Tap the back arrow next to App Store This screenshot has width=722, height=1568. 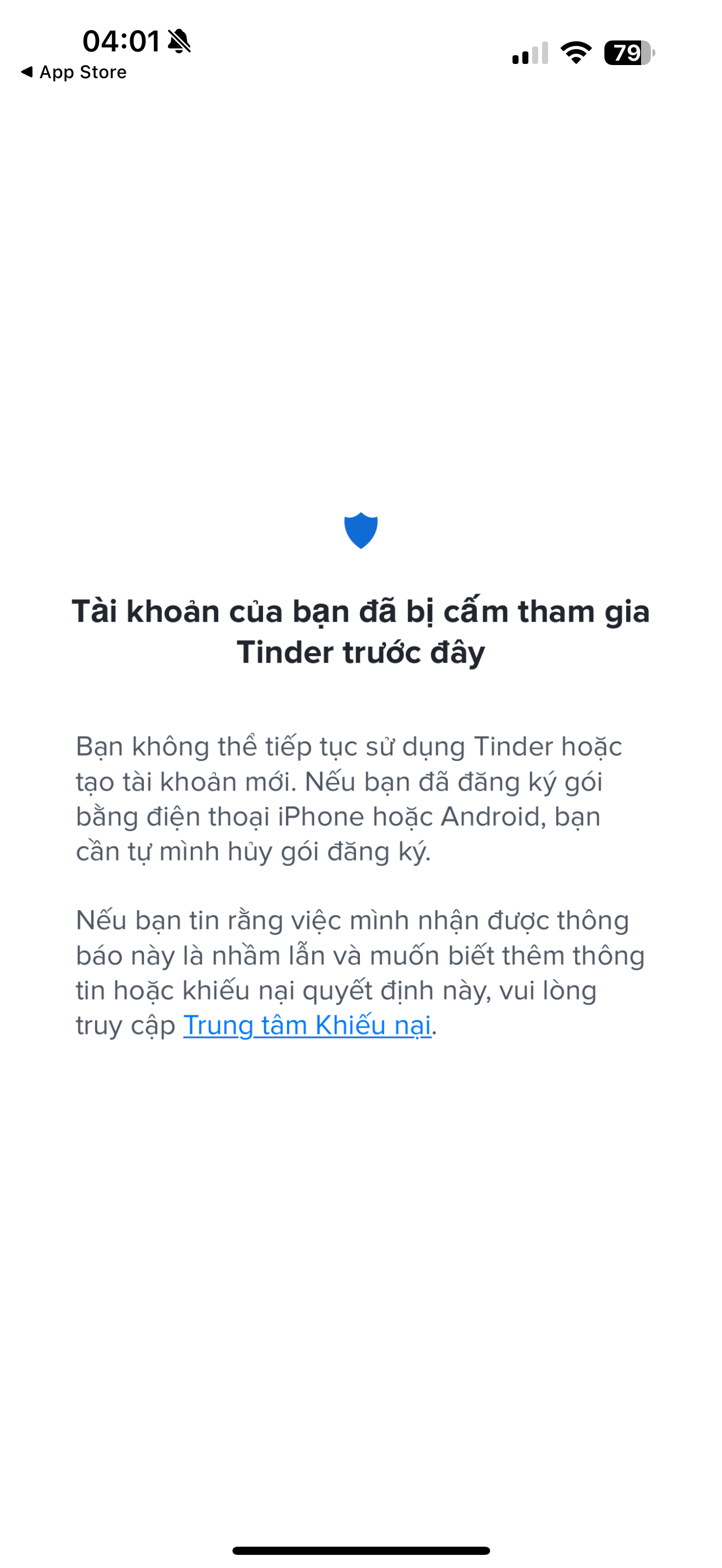(26, 72)
